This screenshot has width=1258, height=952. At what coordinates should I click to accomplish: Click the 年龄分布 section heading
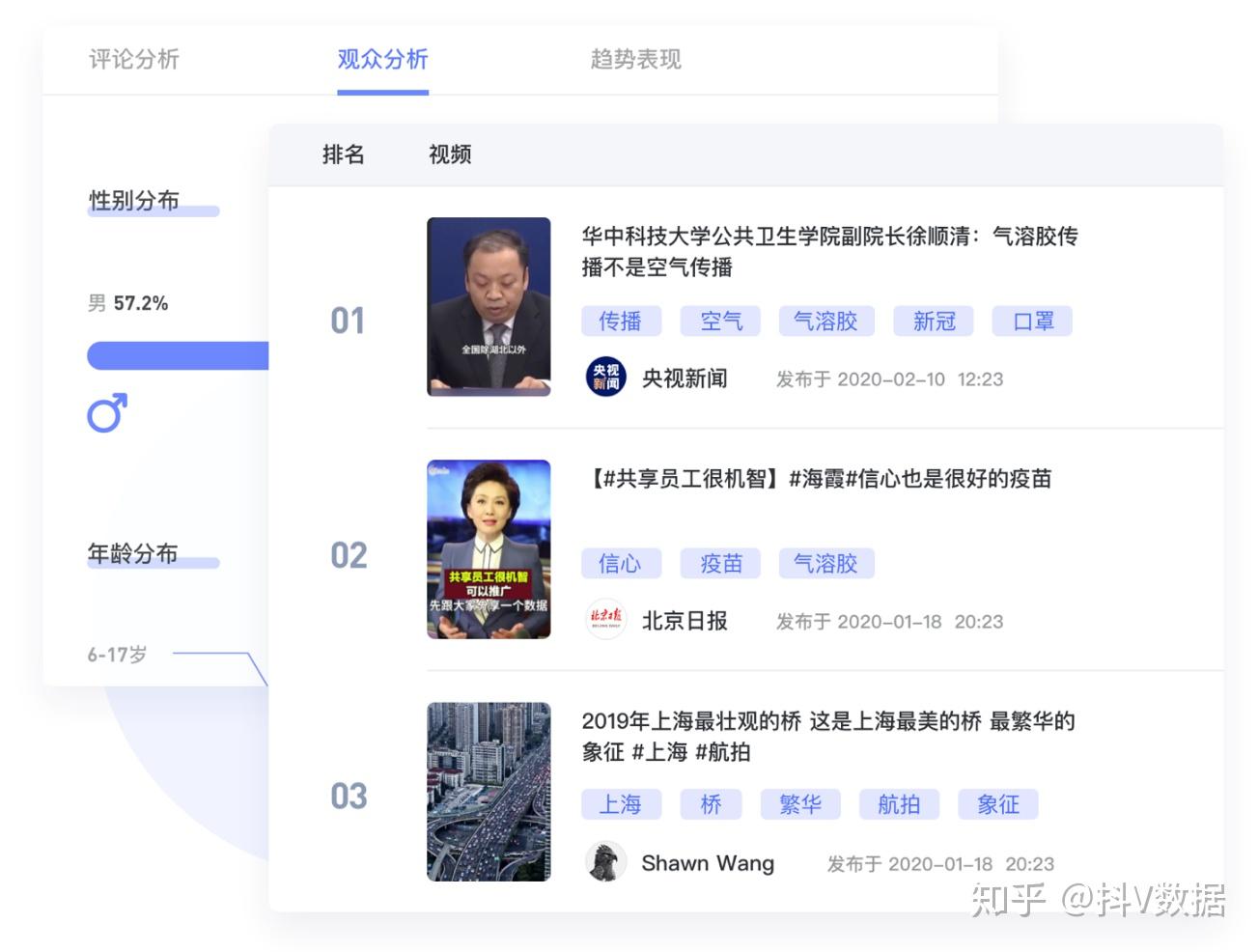coord(133,553)
